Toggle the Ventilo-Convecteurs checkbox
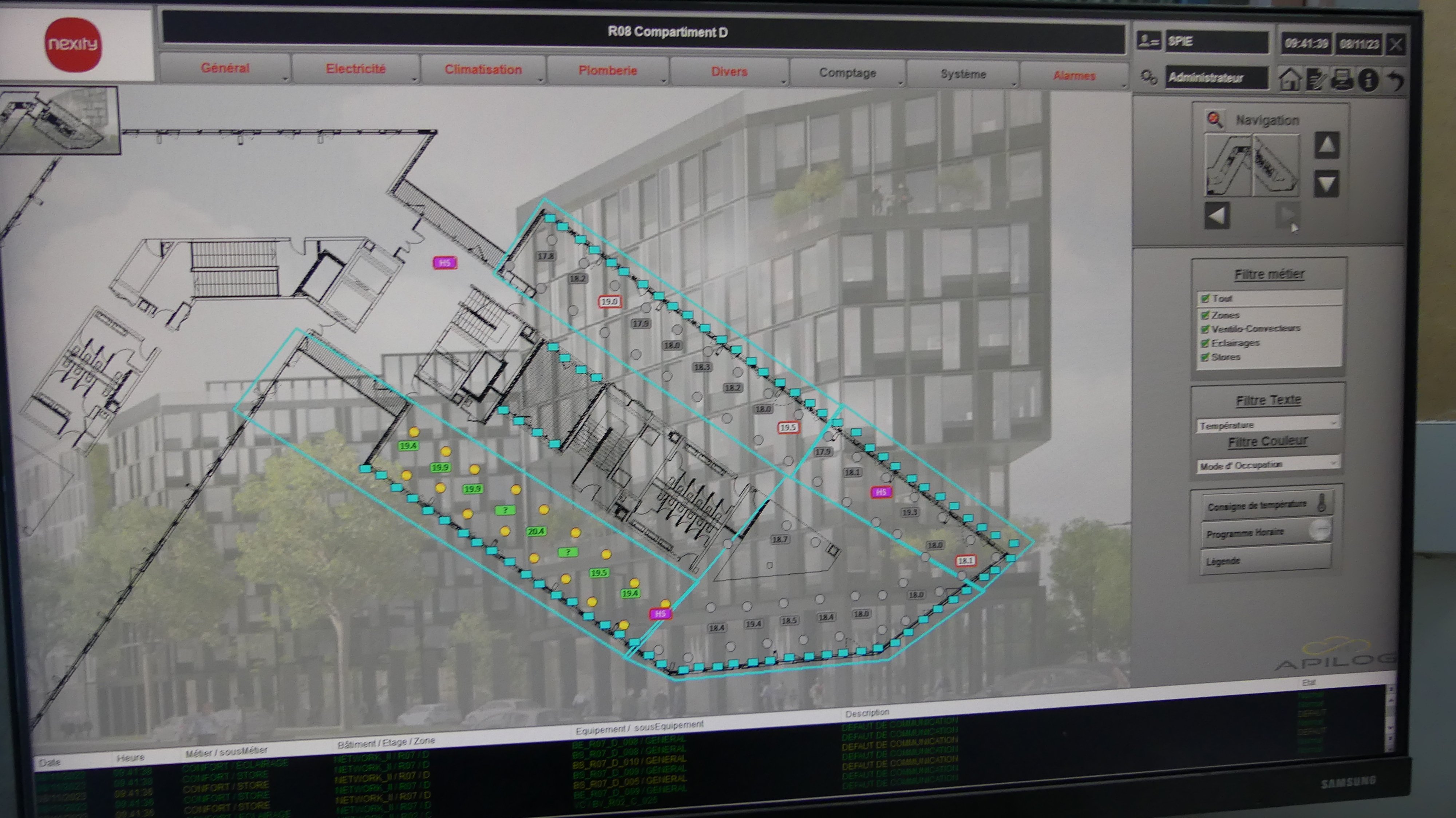Screen dimensions: 1456x818 tap(1205, 329)
